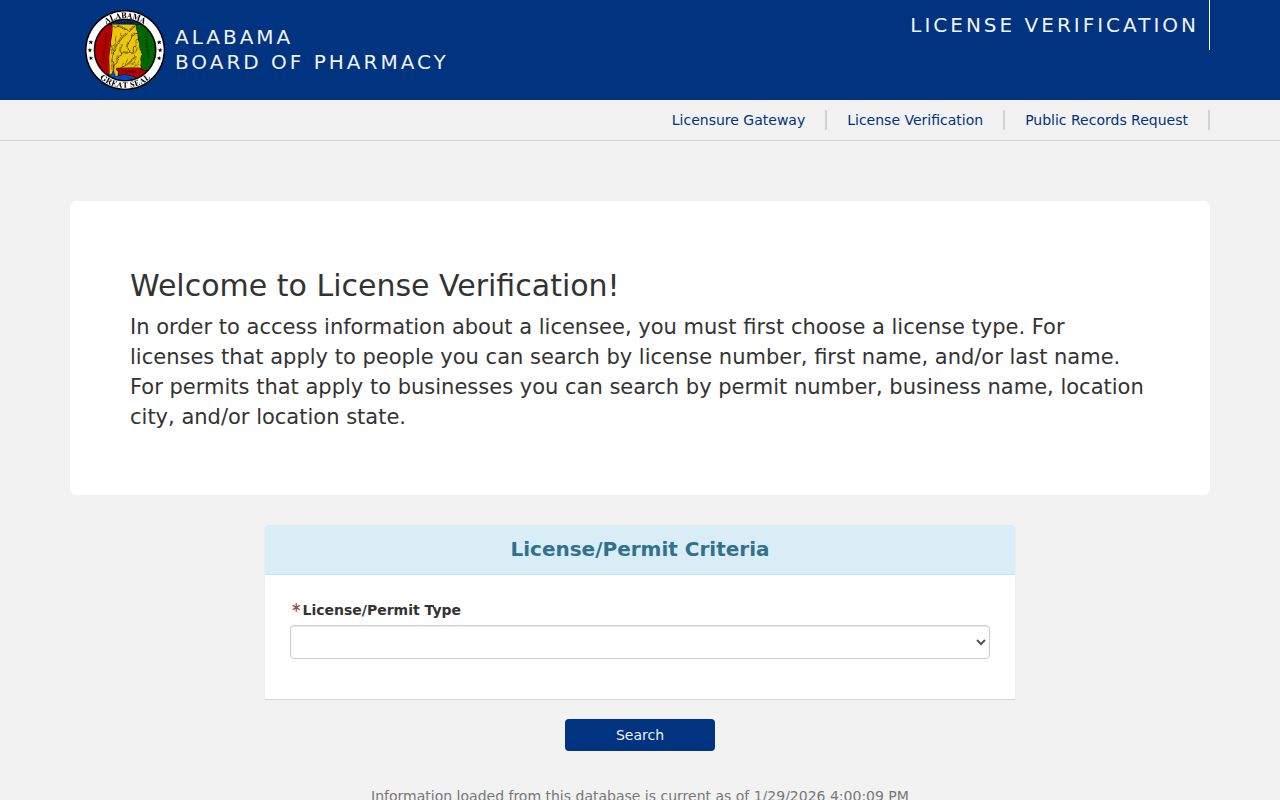The height and width of the screenshot is (800, 1280).
Task: Click the database current-as-of timestamp text
Action: click(640, 794)
